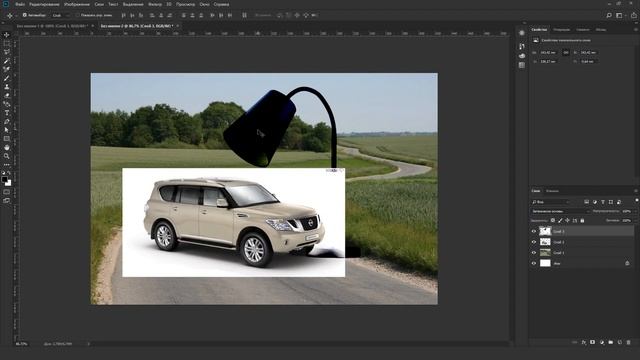Select the Horizontal Type tool
Viewport: 640px width, 360px height.
tap(7, 113)
